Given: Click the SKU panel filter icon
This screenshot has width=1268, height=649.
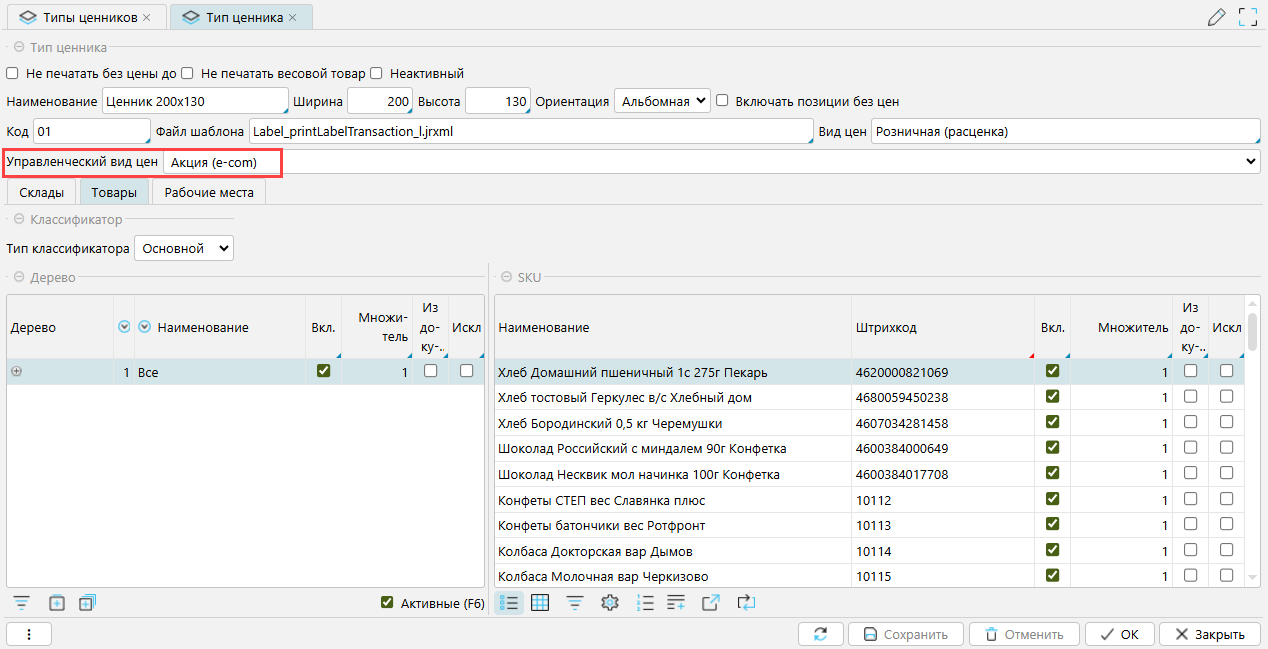Looking at the screenshot, I should click(575, 602).
